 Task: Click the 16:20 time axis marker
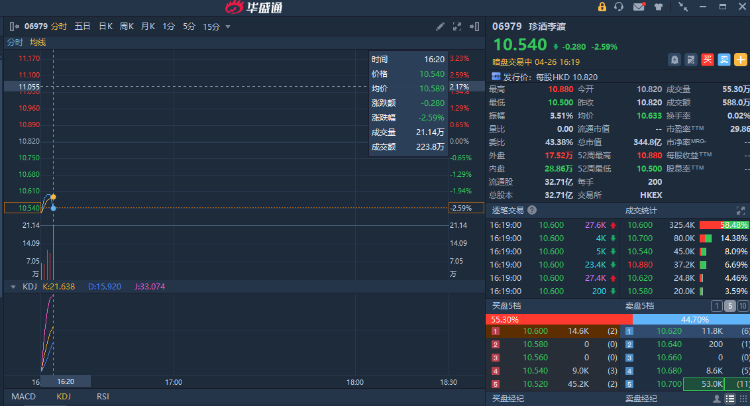pos(66,382)
